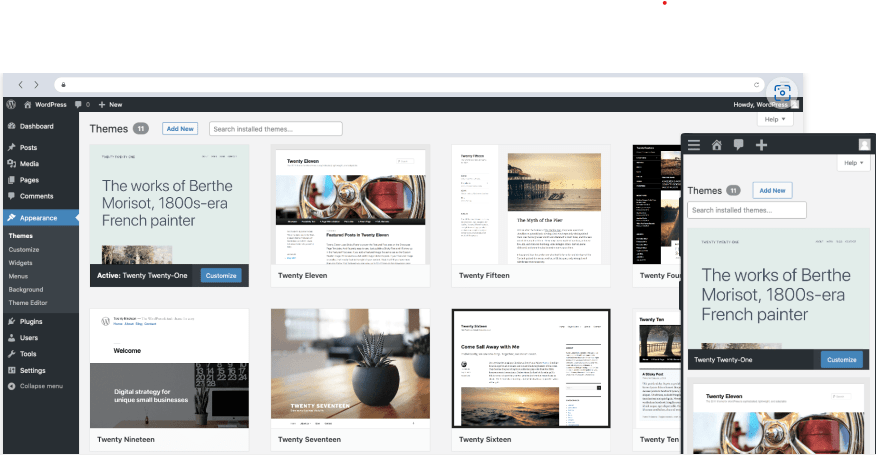The image size is (876, 455).
Task: Go forward with the browser forward arrow
Action: pos(36,85)
